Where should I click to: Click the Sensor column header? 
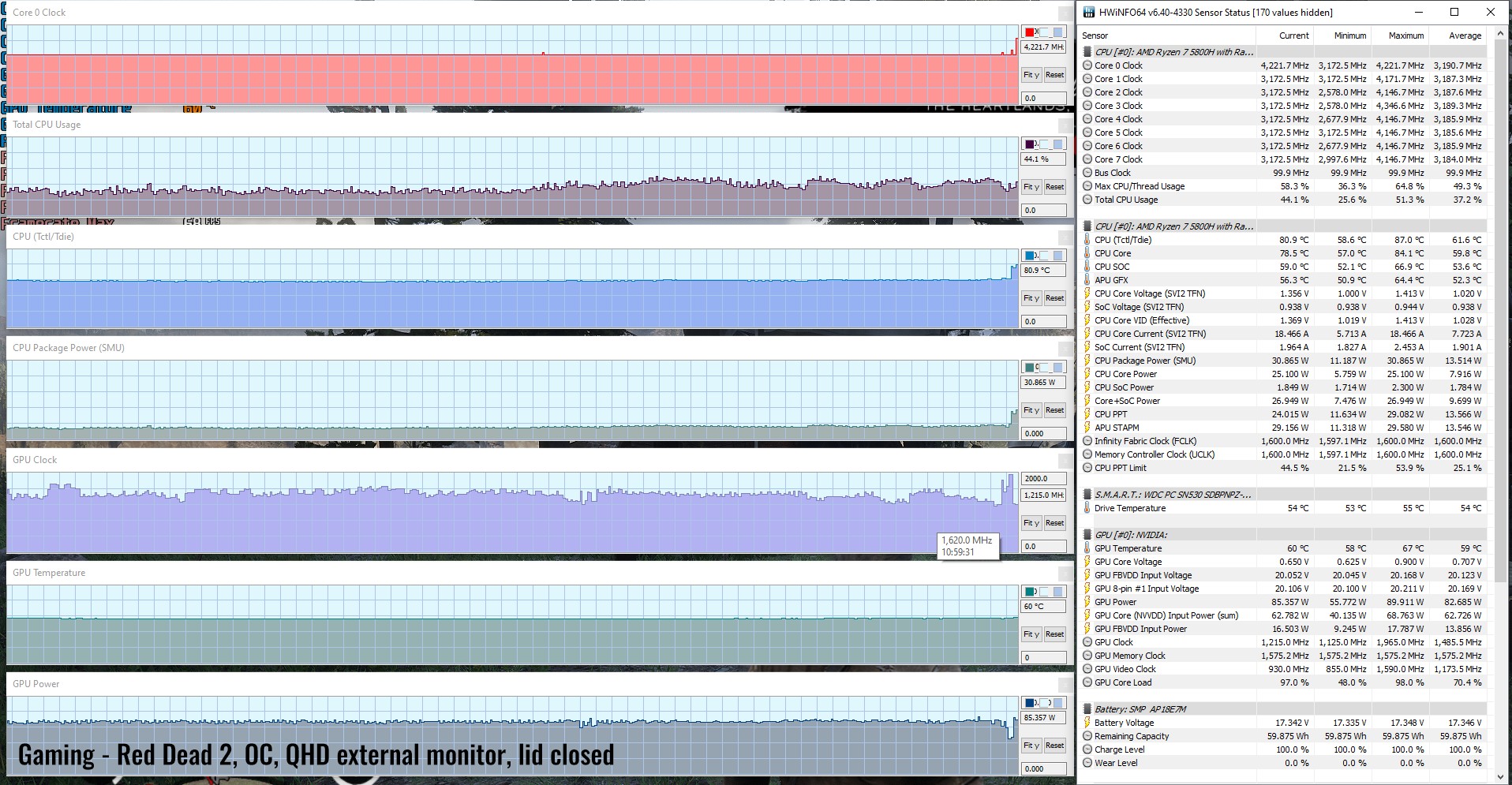1095,36
